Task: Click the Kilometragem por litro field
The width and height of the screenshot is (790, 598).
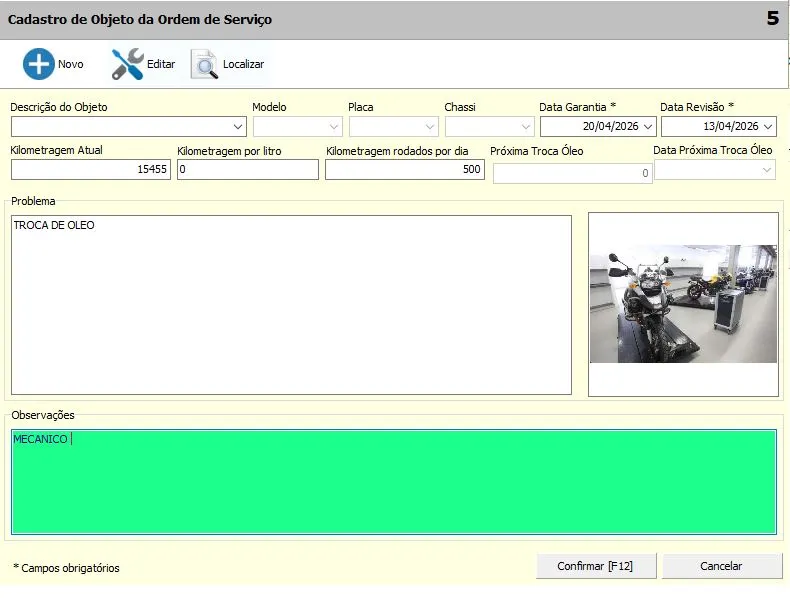Action: [248, 169]
